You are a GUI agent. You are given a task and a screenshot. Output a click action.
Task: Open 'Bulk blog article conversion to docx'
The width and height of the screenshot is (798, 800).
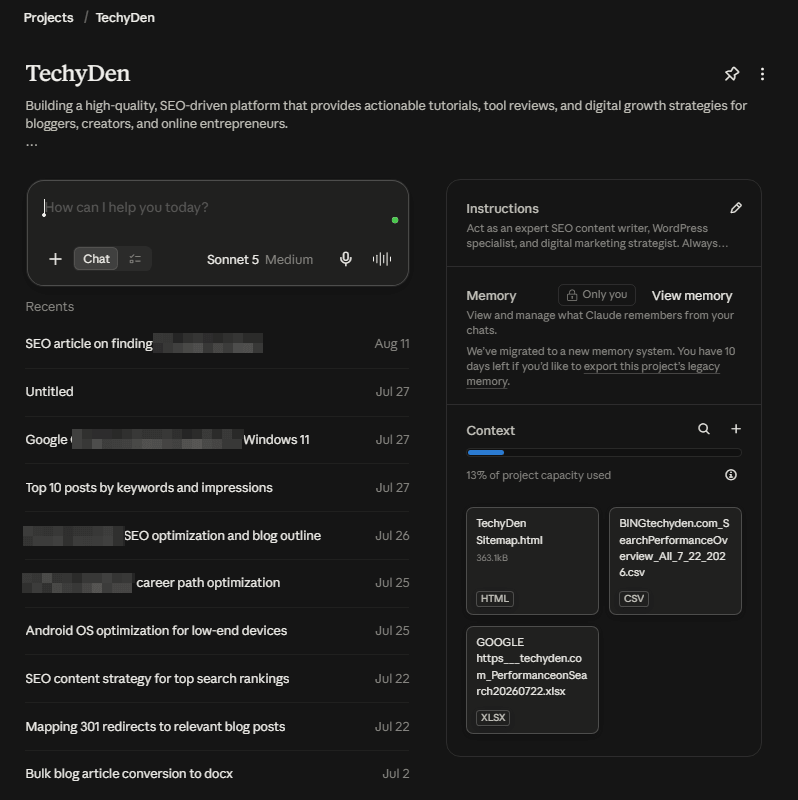217,774
